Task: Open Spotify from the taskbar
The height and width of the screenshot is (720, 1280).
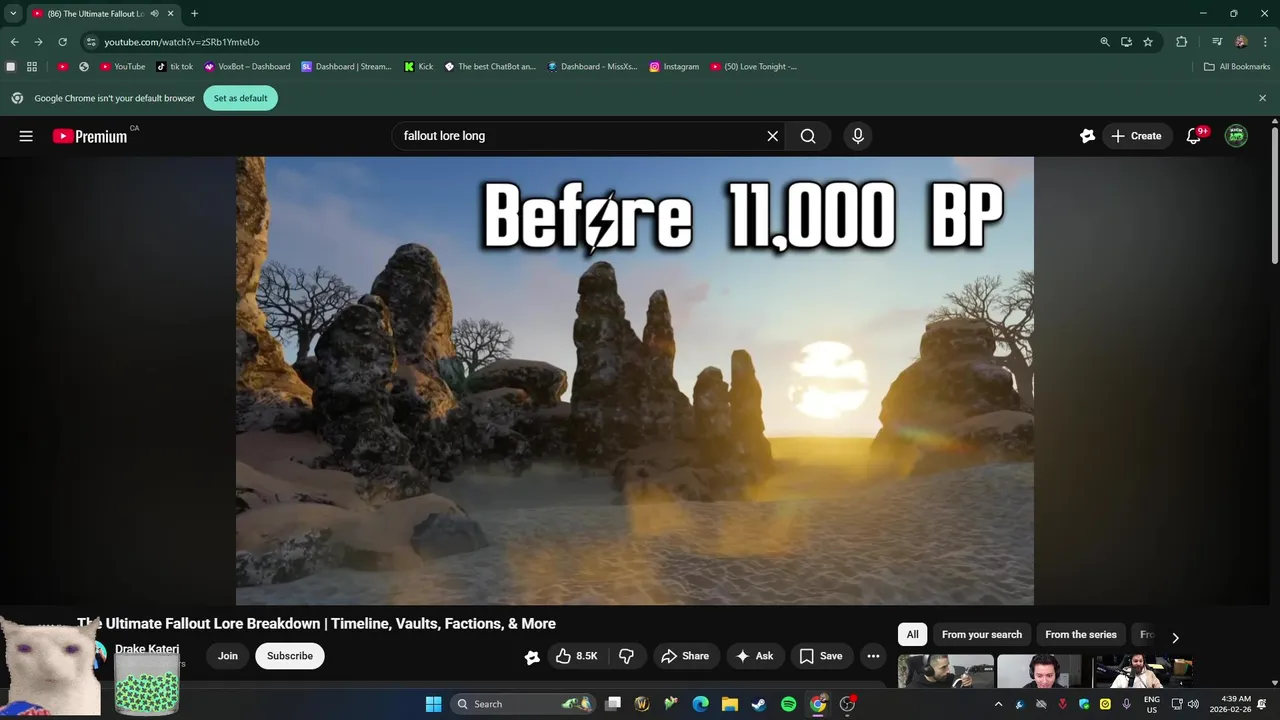Action: coord(788,704)
